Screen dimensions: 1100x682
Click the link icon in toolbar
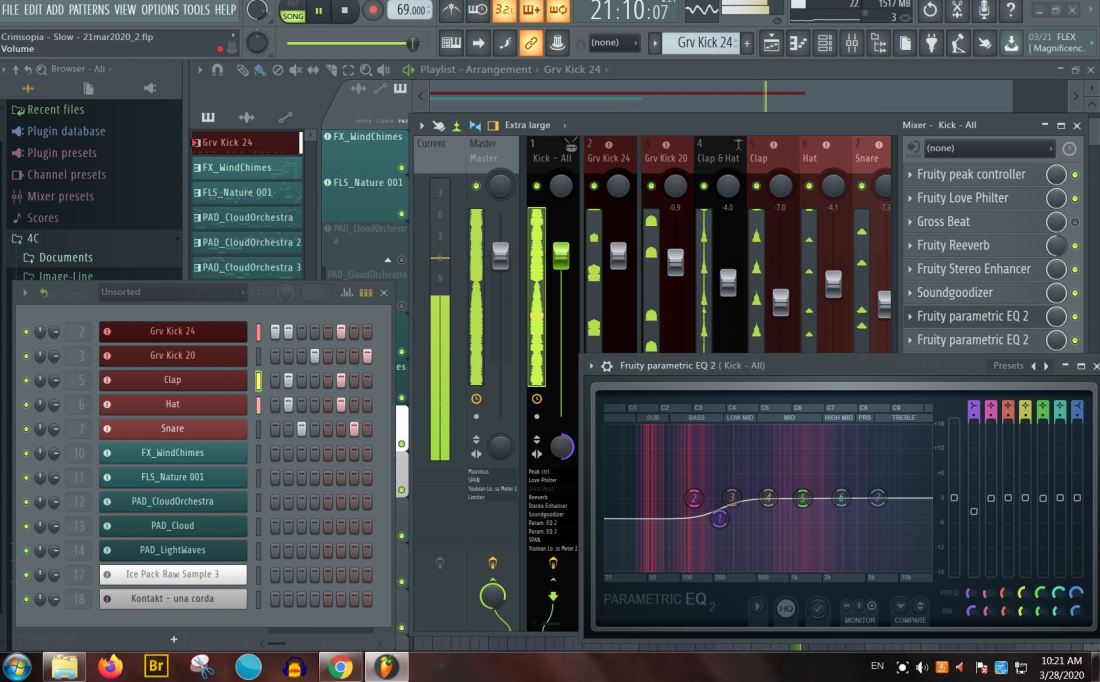532,43
